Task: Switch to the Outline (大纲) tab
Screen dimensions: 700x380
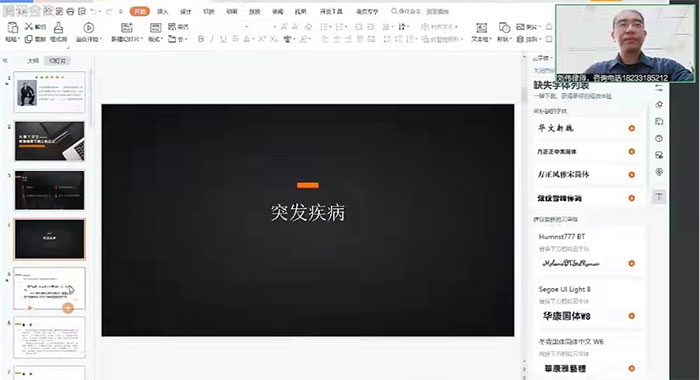Action: pos(33,61)
